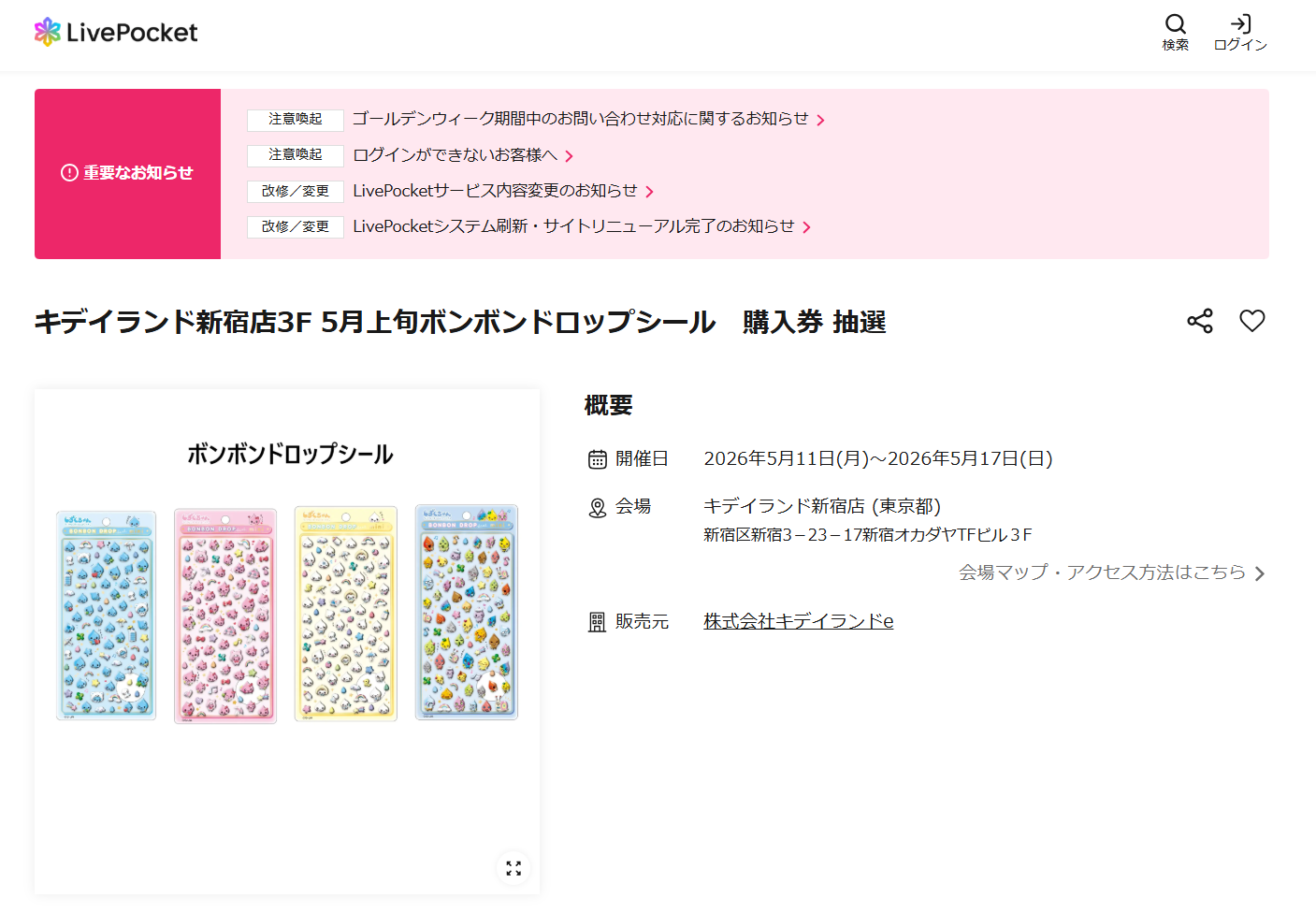The height and width of the screenshot is (913, 1316).
Task: Expand the product image to fullscreen
Action: pyautogui.click(x=513, y=868)
